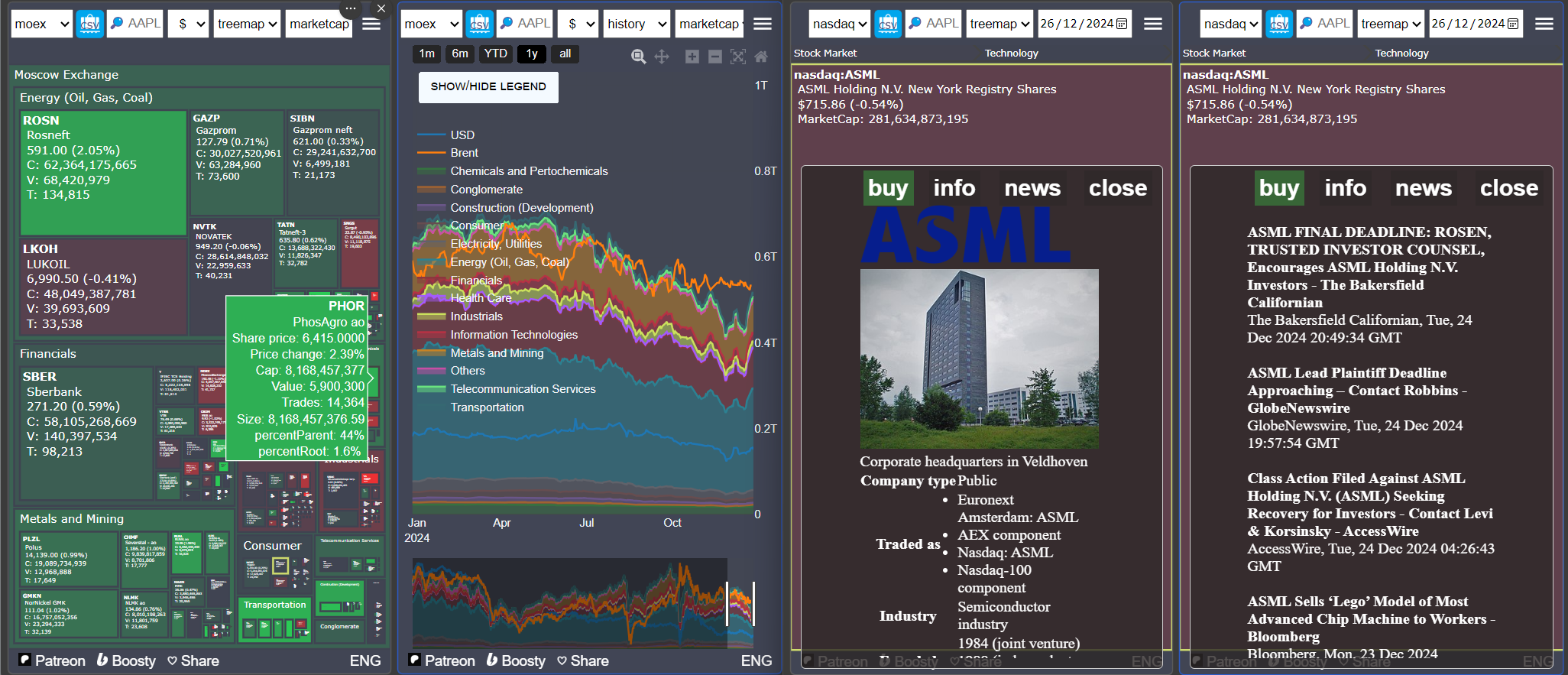Click Patreon icon in moex history footer
The width and height of the screenshot is (1568, 675).
point(415,660)
